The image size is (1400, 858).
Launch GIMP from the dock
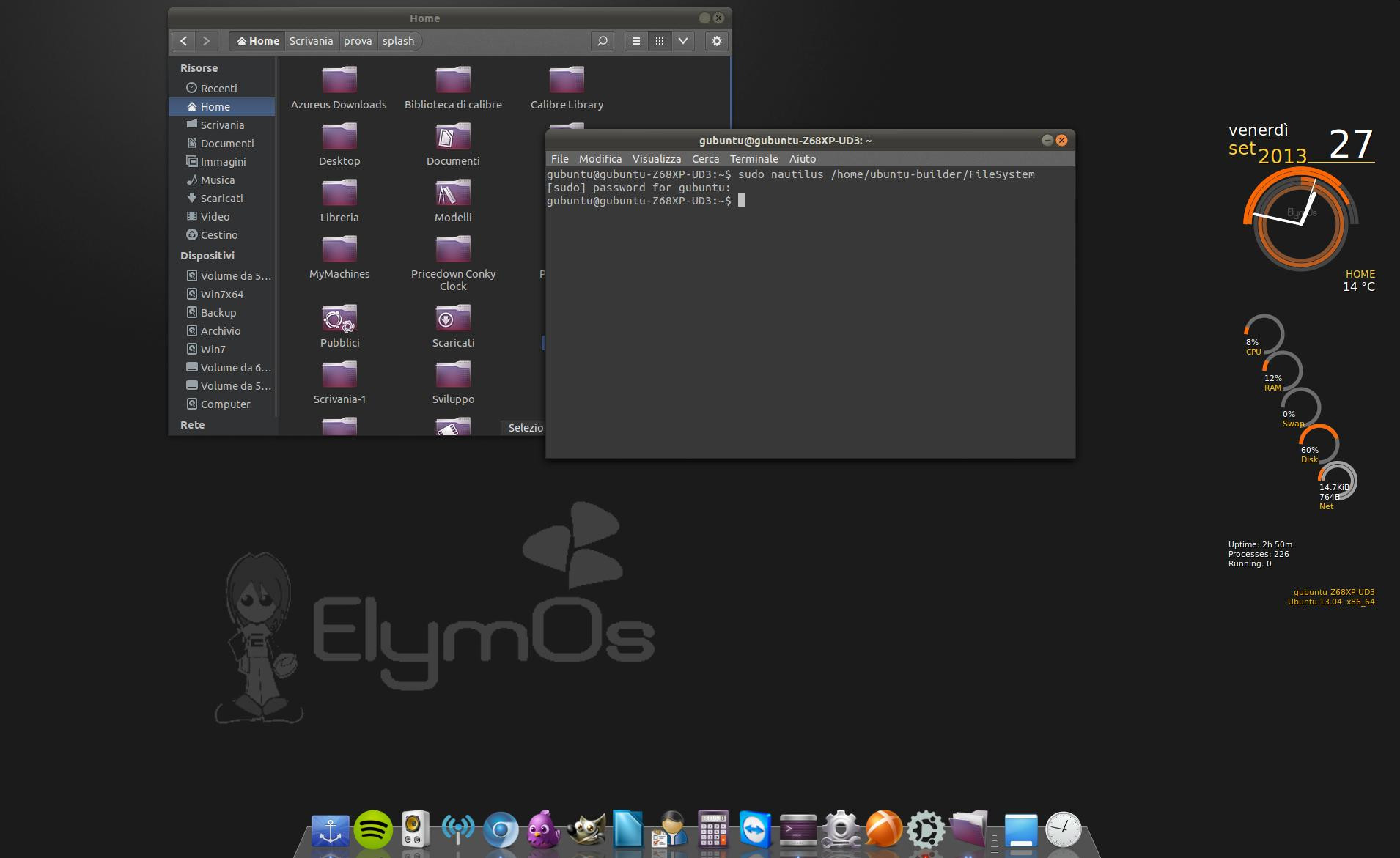pos(586,829)
